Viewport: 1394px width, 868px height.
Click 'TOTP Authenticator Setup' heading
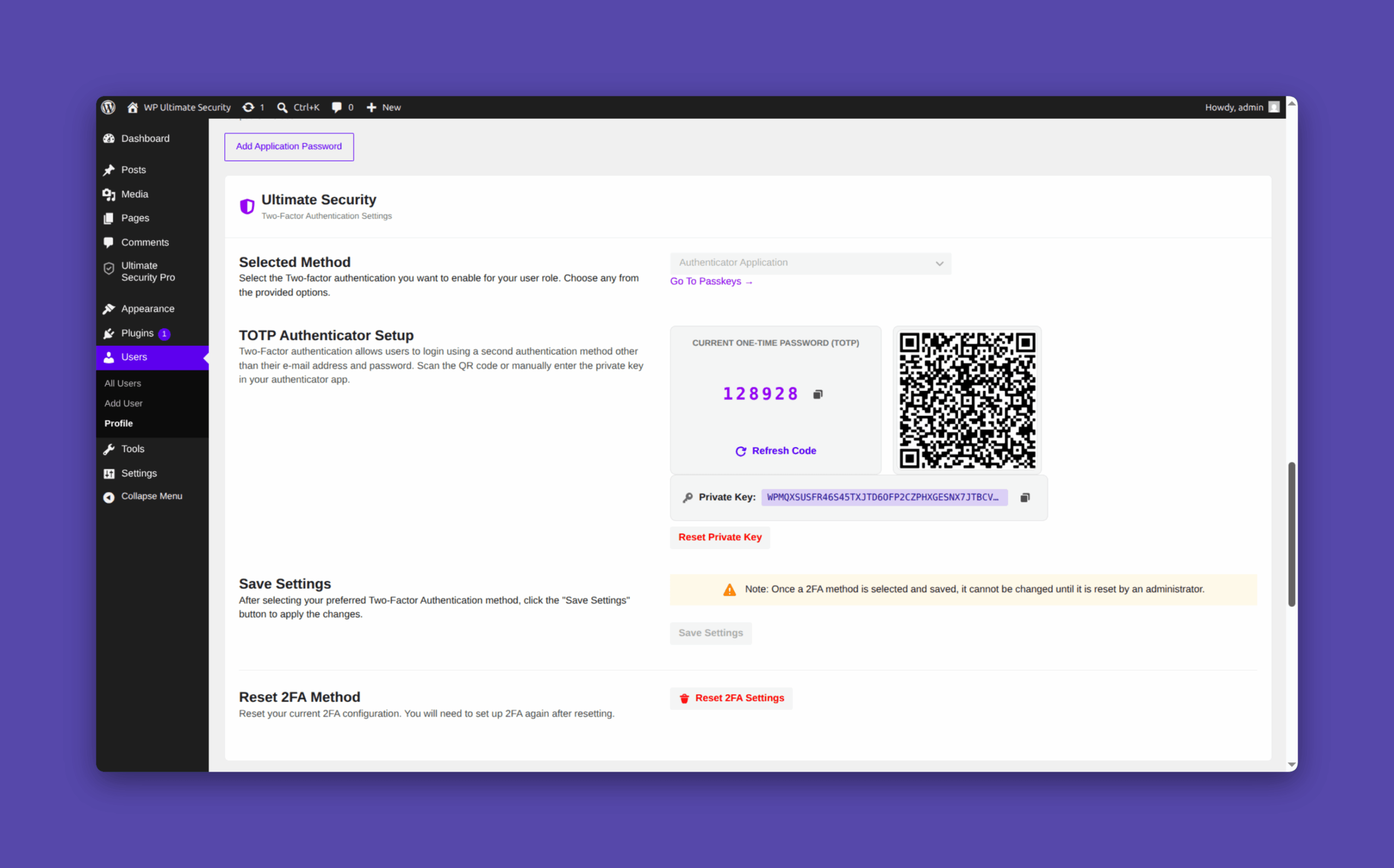tap(327, 335)
